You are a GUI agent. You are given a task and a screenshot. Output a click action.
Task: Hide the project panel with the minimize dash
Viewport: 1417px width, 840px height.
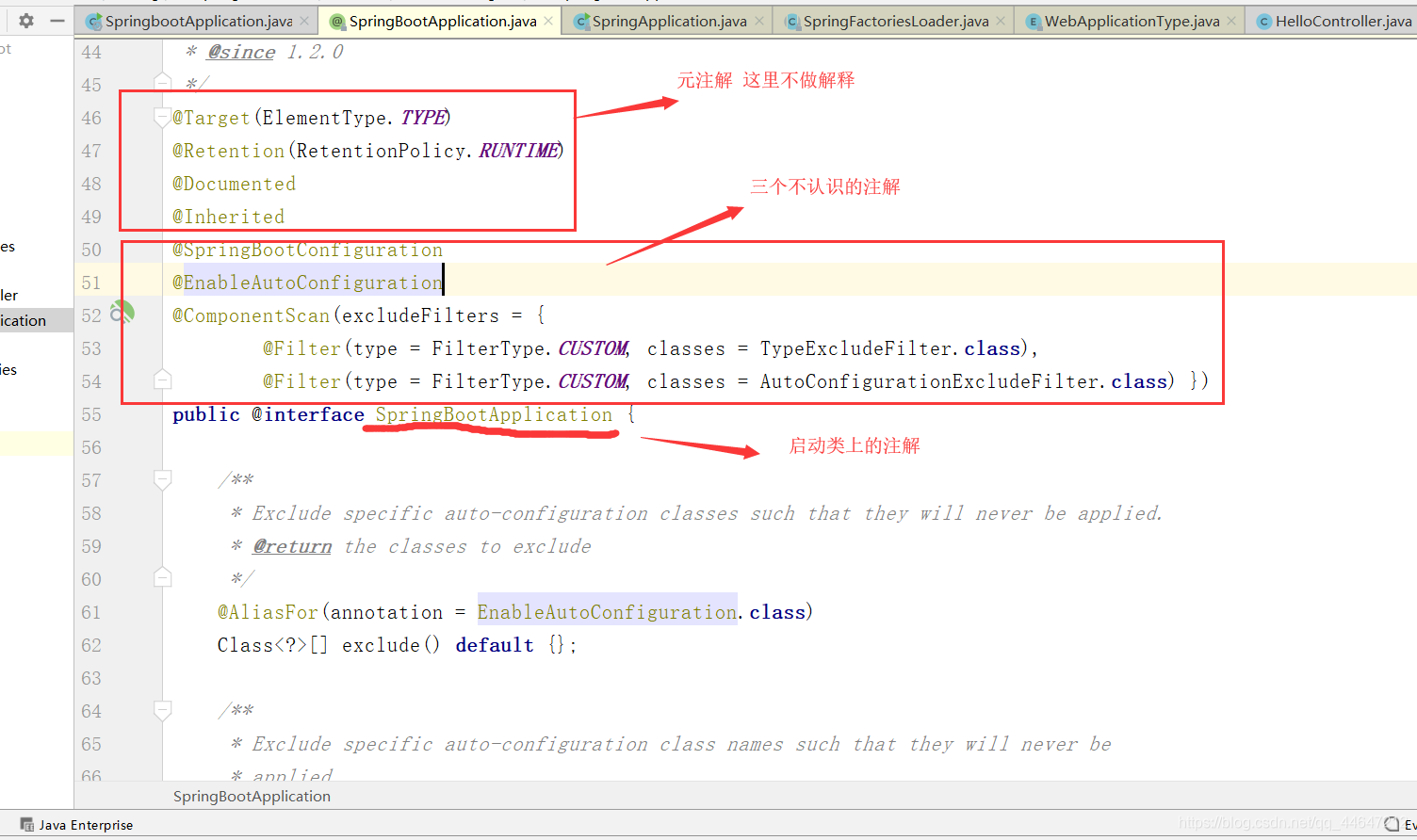[57, 20]
